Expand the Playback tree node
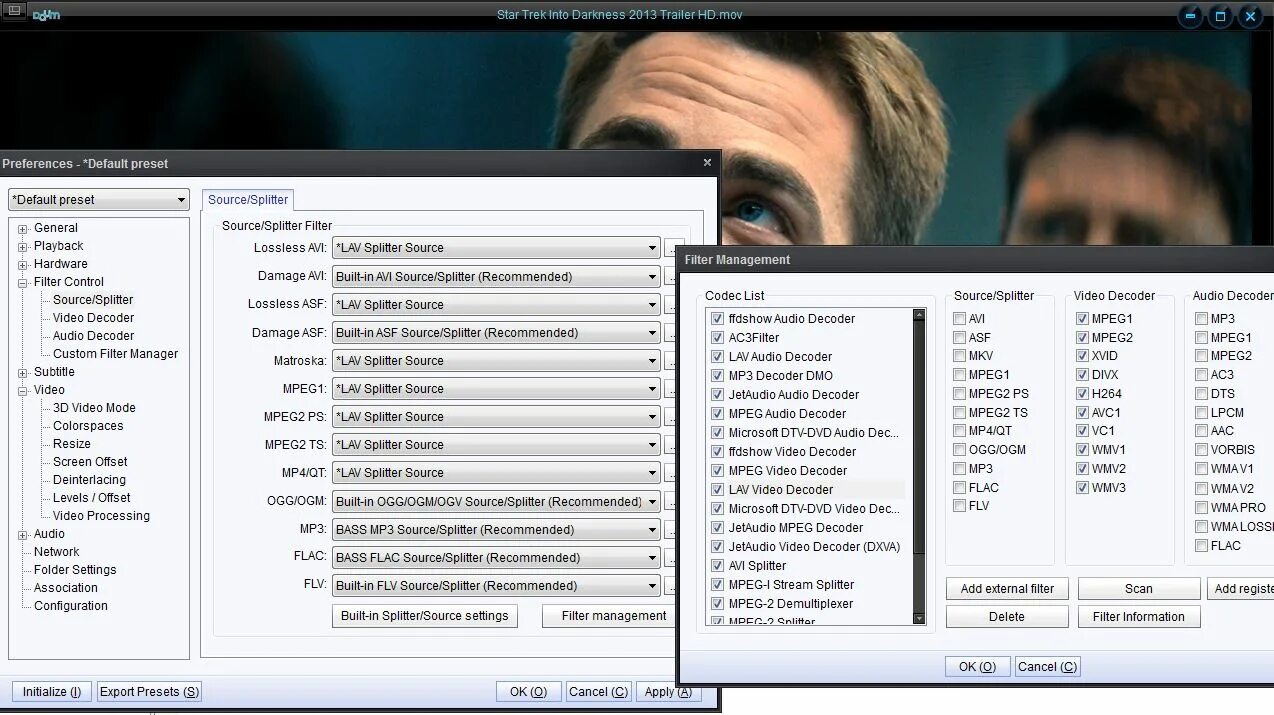 pos(22,246)
